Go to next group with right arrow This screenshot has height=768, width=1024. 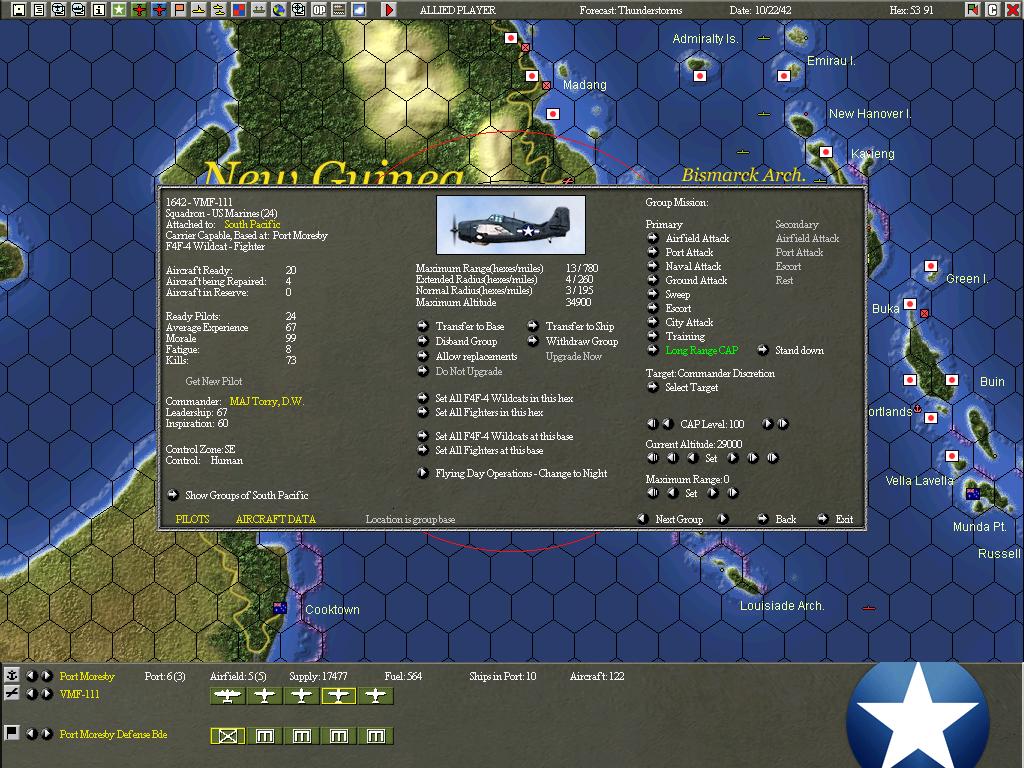723,519
